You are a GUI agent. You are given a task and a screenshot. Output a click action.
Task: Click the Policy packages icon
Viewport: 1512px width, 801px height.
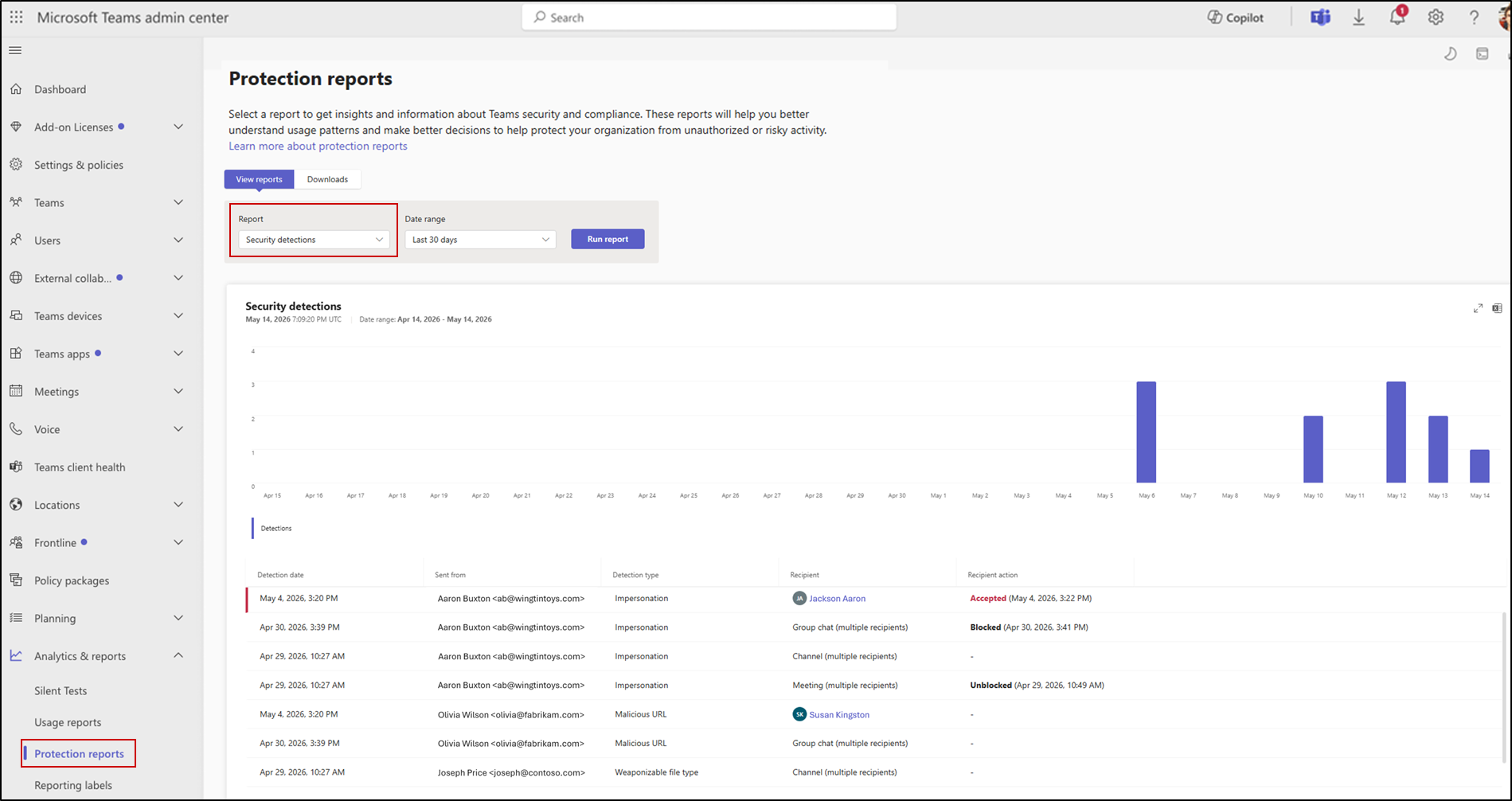pyautogui.click(x=16, y=580)
